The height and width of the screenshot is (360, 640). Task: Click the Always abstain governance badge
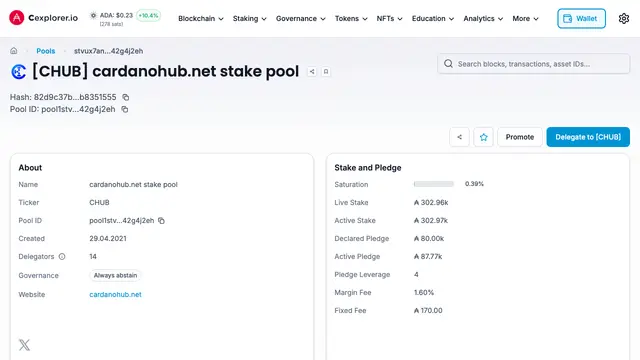tap(115, 276)
